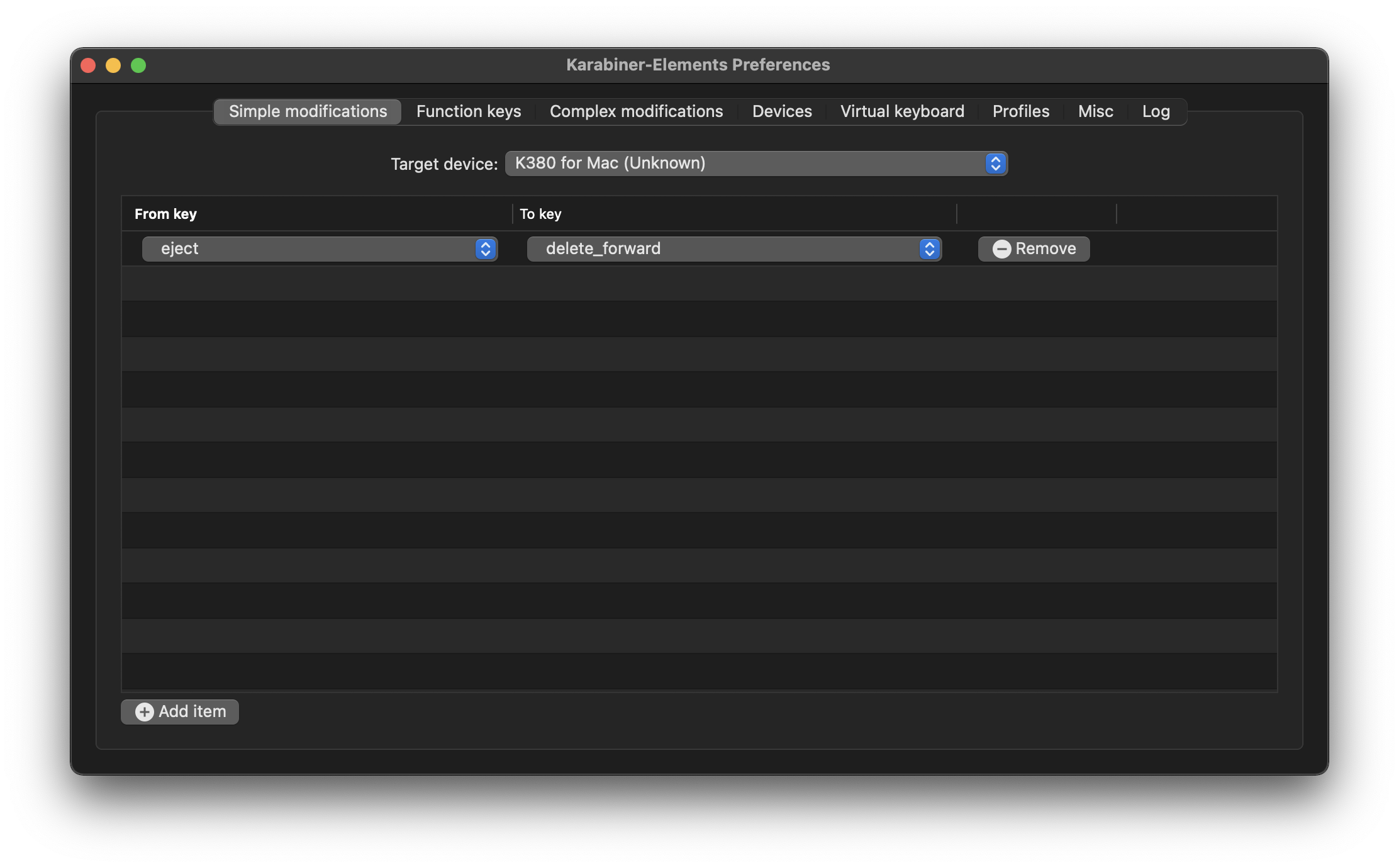Open the Target device dropdown
Screen dimensions: 1399x868
click(755, 164)
